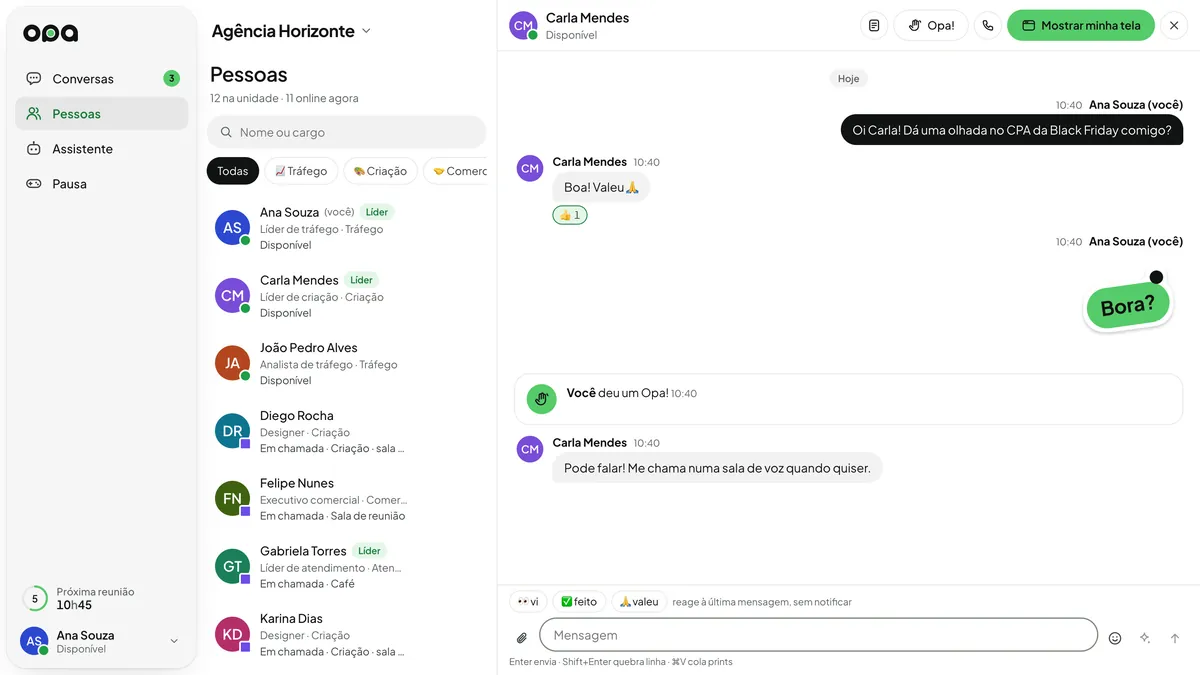Open João Pedro Alves from people list
This screenshot has width=1200, height=675.
pyautogui.click(x=346, y=364)
